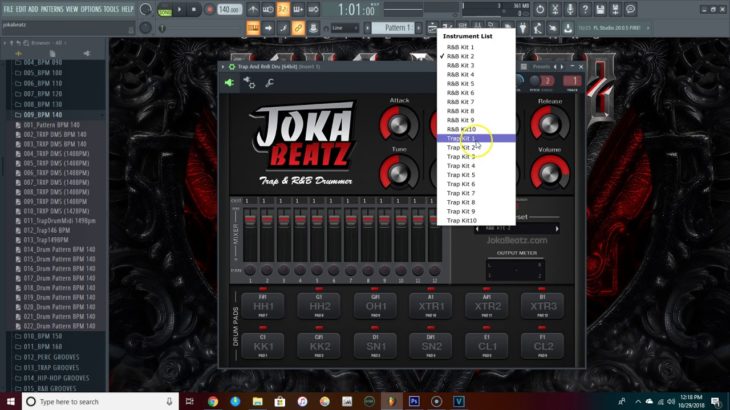Click the microphone recording icon
Image resolution: width=730 pixels, height=410 pixels.
570,9
